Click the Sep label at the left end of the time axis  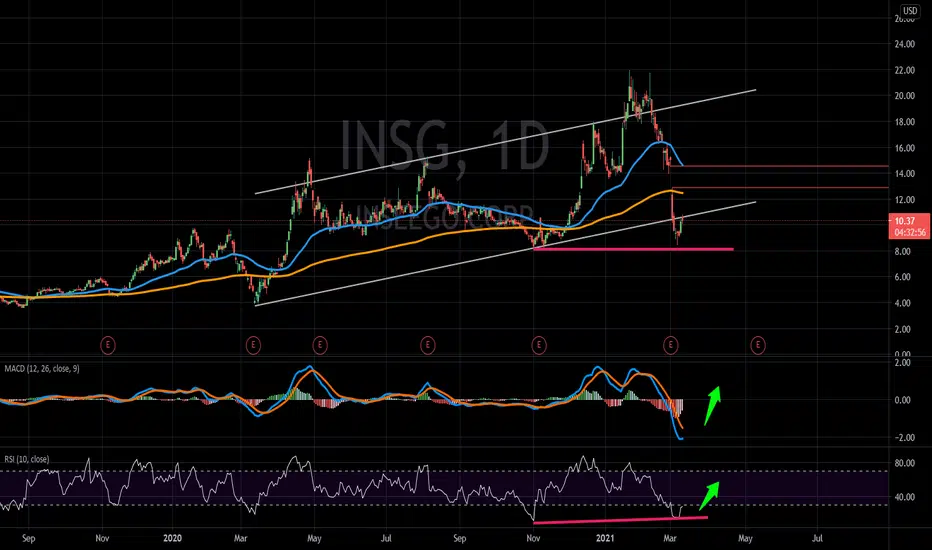click(28, 538)
